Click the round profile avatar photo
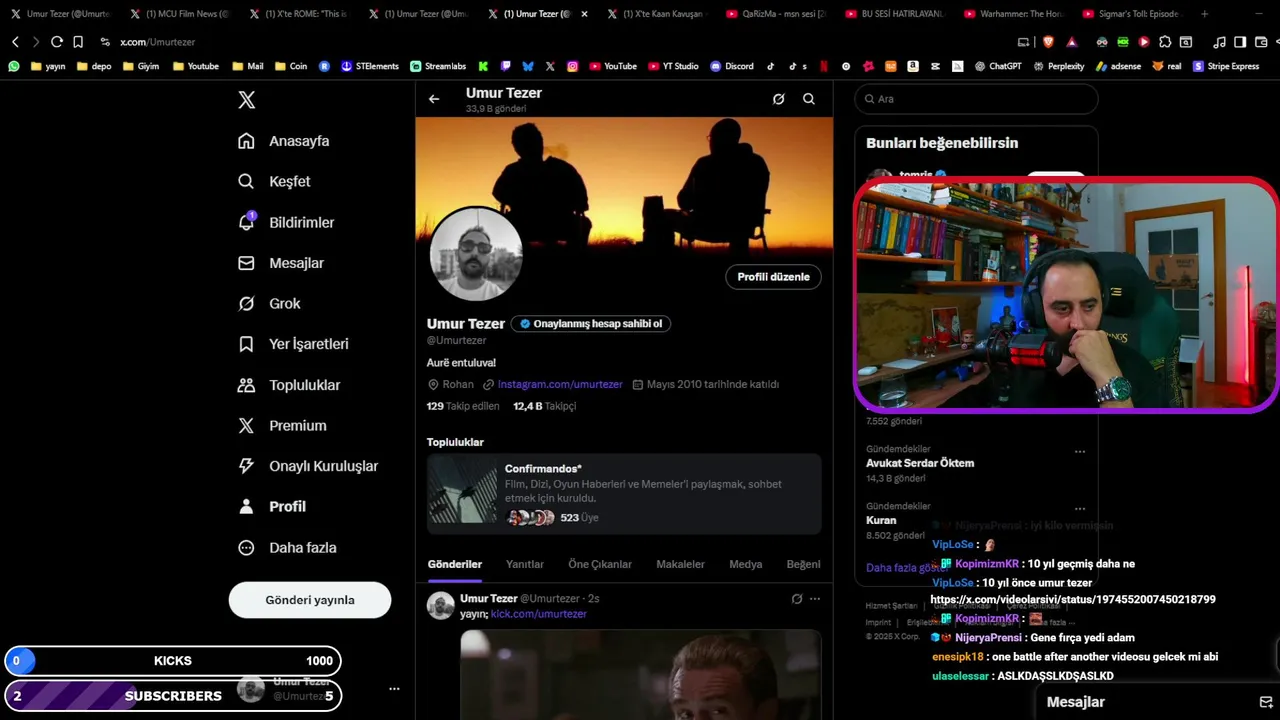 point(476,254)
